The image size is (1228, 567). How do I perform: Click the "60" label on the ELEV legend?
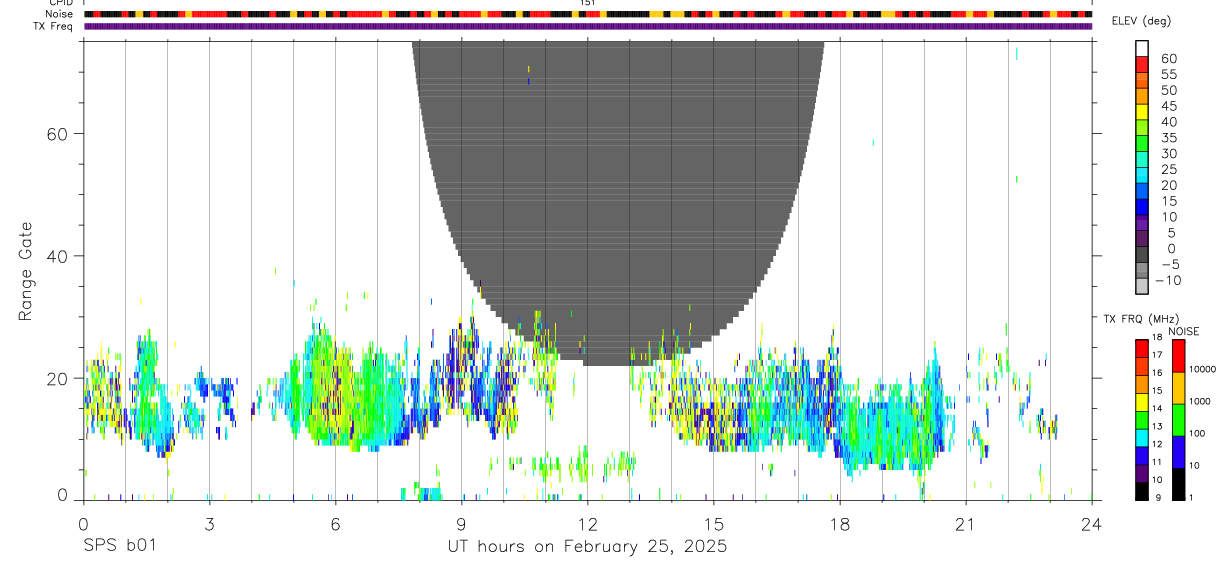tap(1167, 58)
